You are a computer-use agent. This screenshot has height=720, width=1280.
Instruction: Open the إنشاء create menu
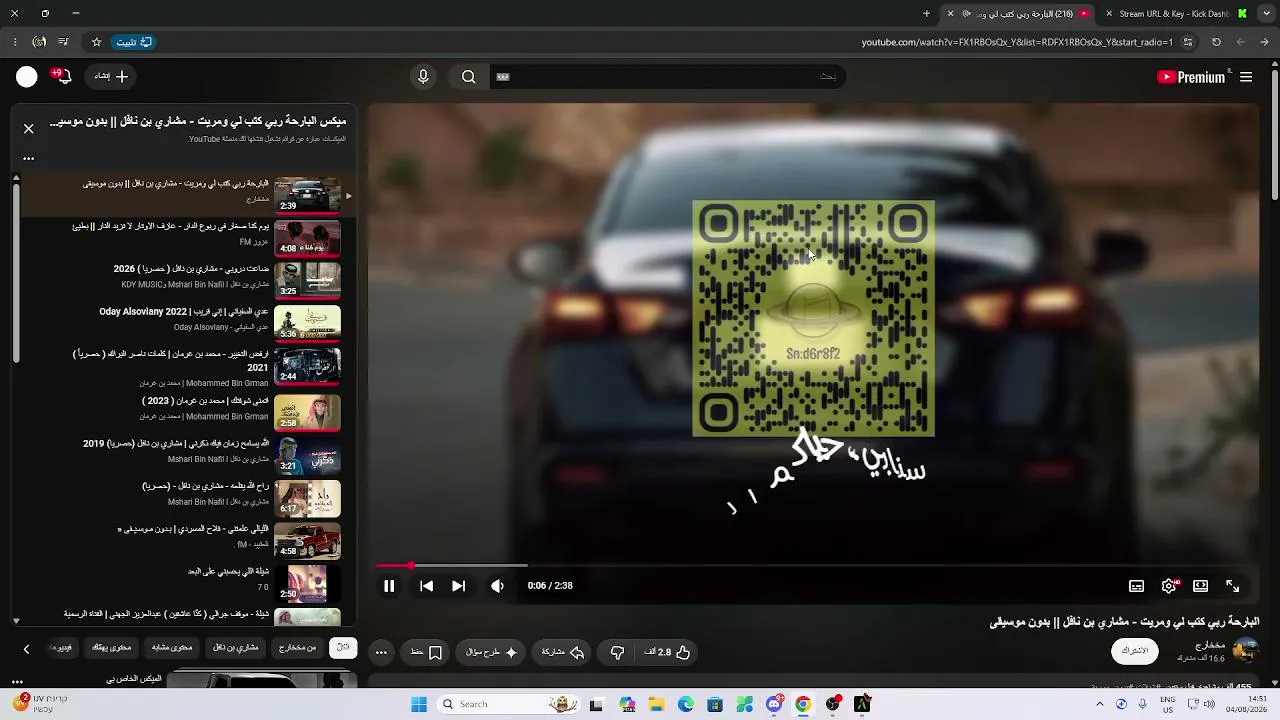[111, 77]
